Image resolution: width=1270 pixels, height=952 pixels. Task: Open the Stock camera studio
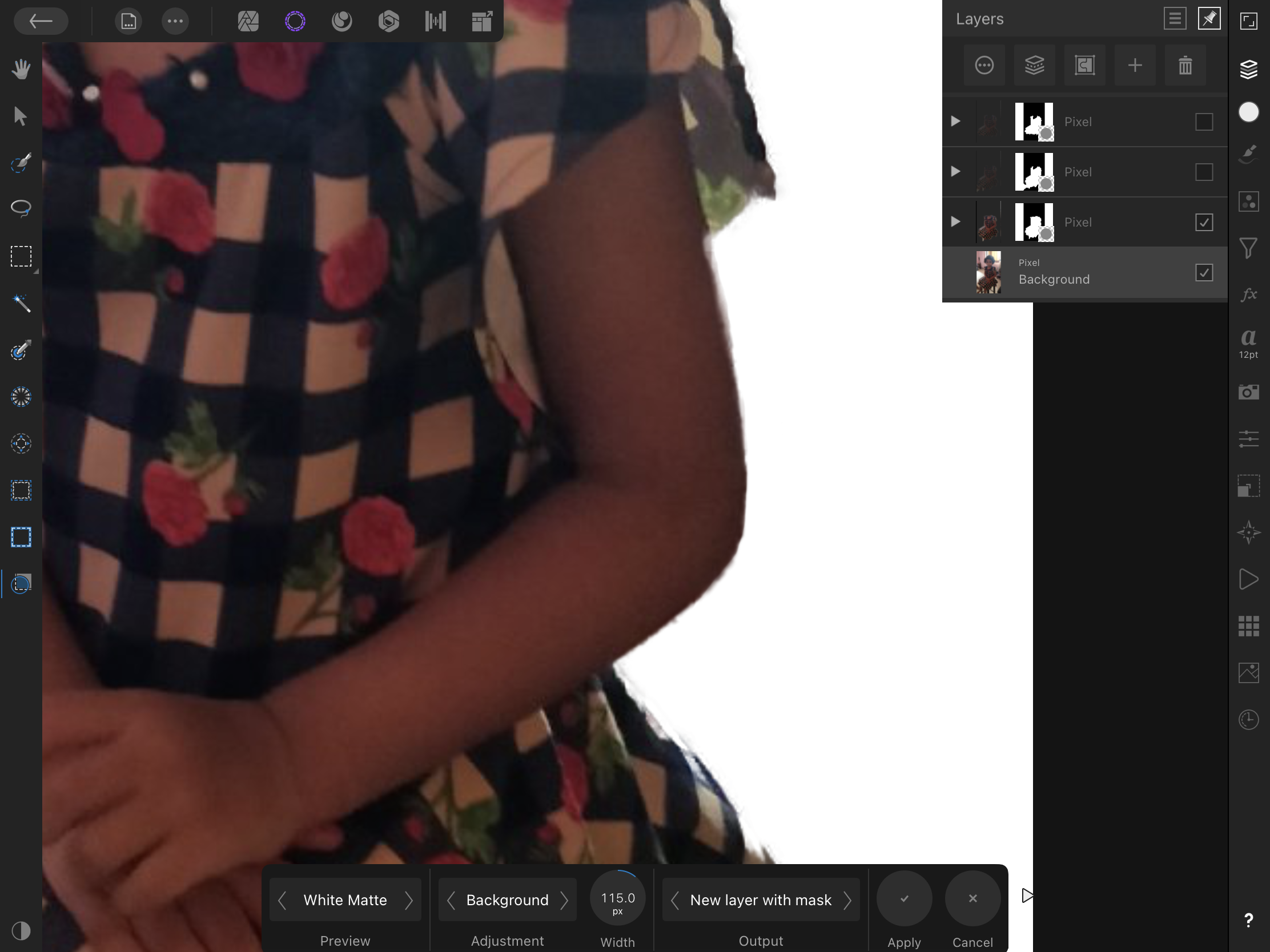(1249, 392)
